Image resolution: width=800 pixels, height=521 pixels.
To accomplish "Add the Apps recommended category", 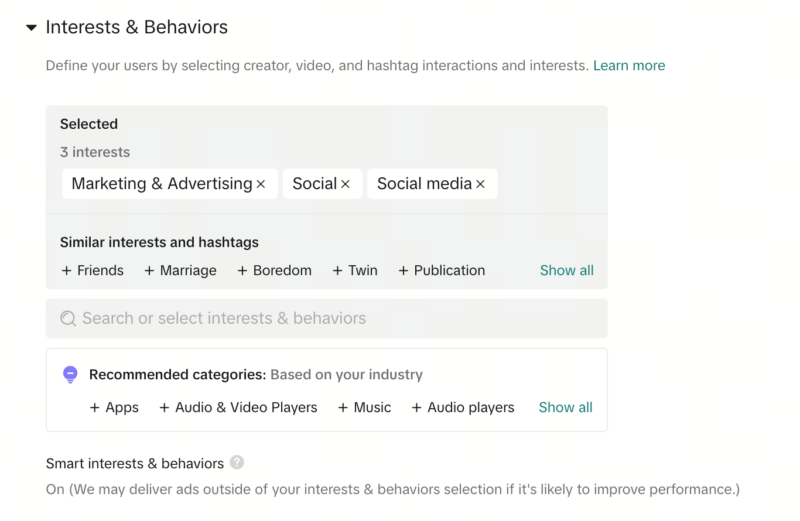I will (114, 407).
